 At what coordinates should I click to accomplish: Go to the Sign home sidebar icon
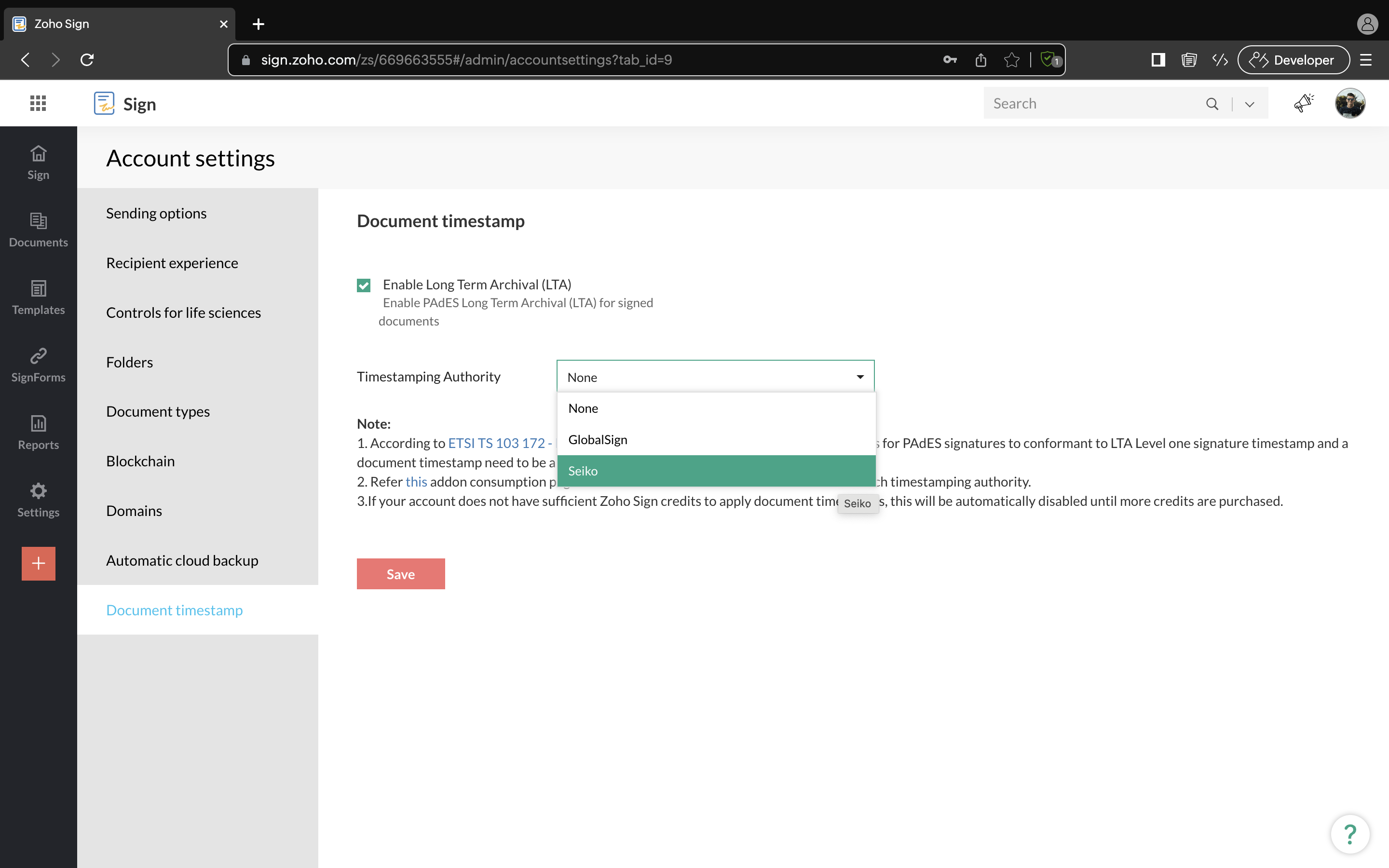(x=38, y=163)
